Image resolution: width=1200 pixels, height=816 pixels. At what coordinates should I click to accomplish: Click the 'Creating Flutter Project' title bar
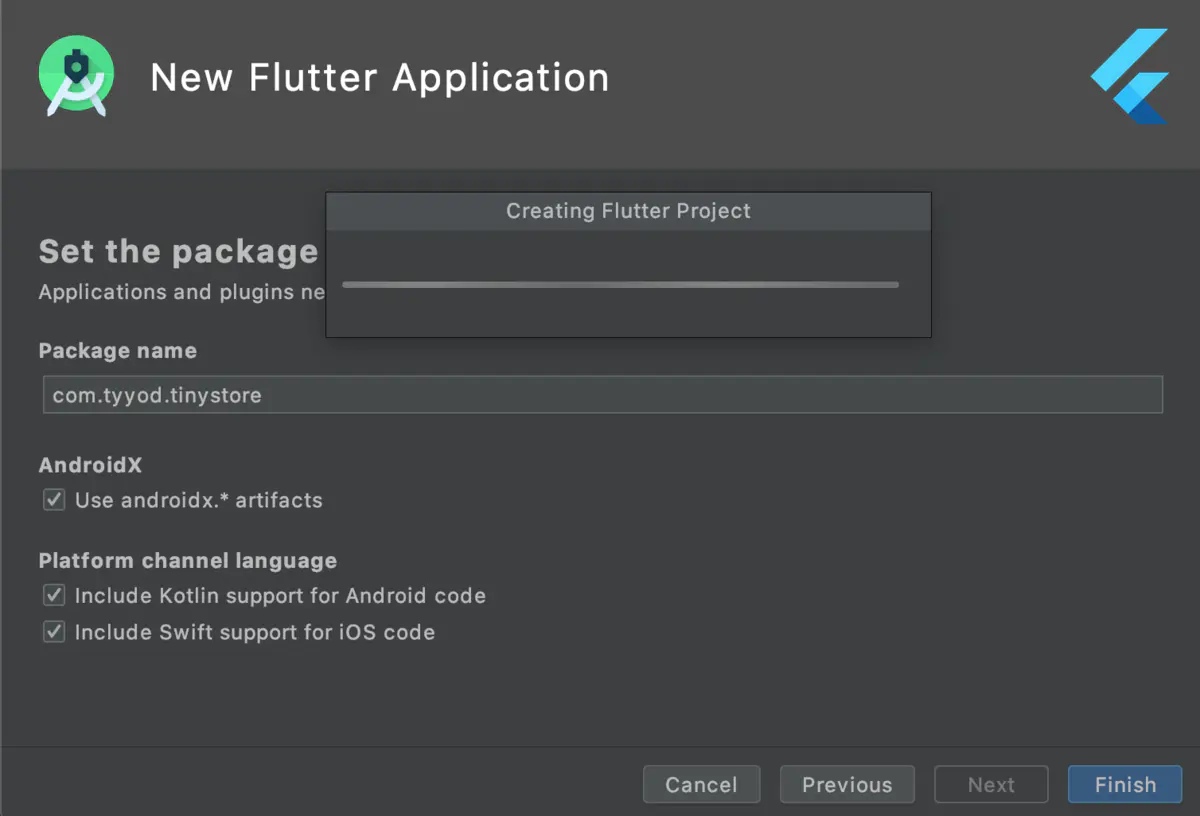point(628,211)
